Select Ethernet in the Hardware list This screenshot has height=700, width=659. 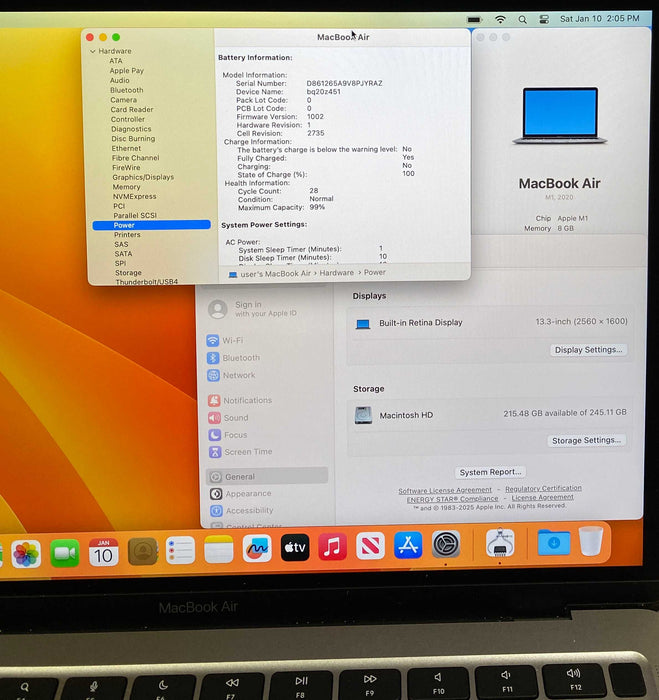126,148
